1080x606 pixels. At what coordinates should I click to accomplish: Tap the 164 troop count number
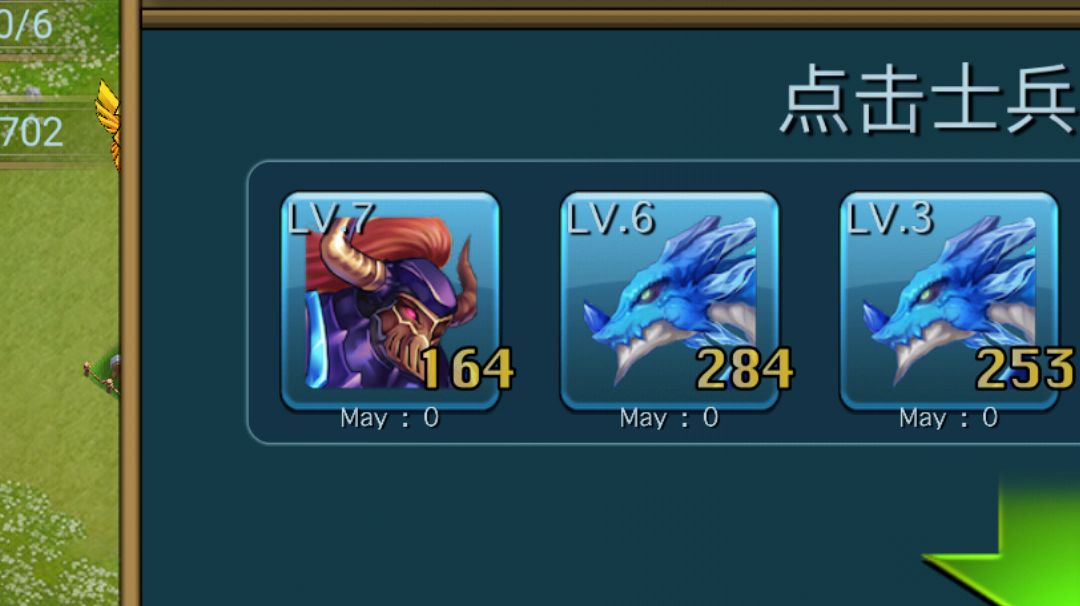[x=467, y=369]
